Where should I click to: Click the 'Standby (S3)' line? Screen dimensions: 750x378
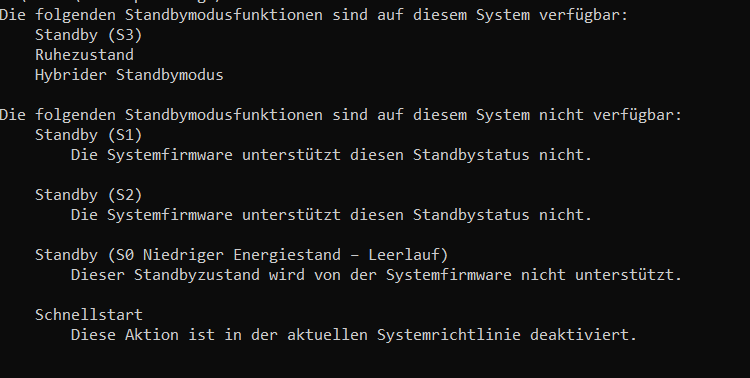(89, 35)
